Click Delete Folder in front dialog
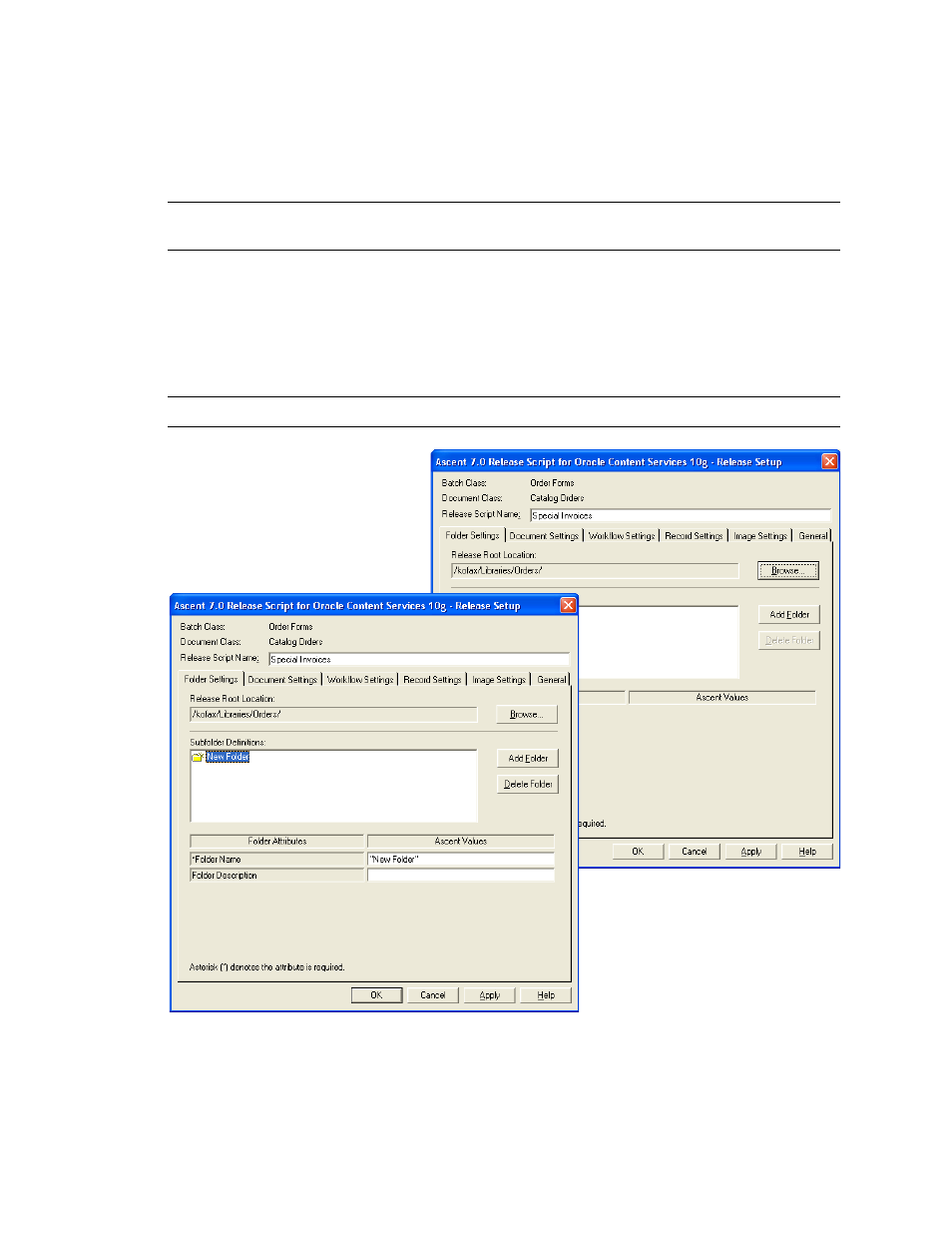Screen dimensions: 952x1233 (528, 785)
